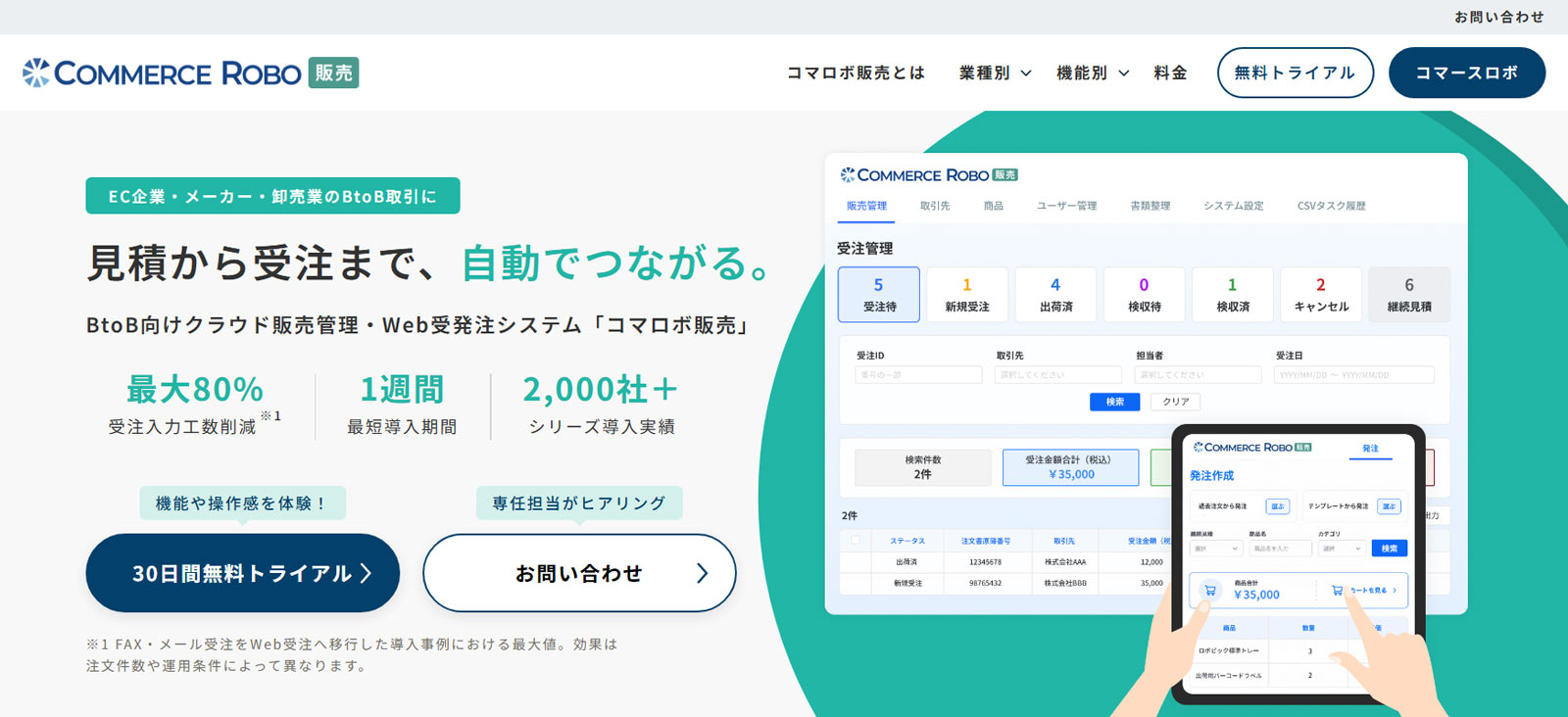Click the 株式会社BBB table cell
Image resolution: width=1568 pixels, height=717 pixels.
click(x=1064, y=583)
